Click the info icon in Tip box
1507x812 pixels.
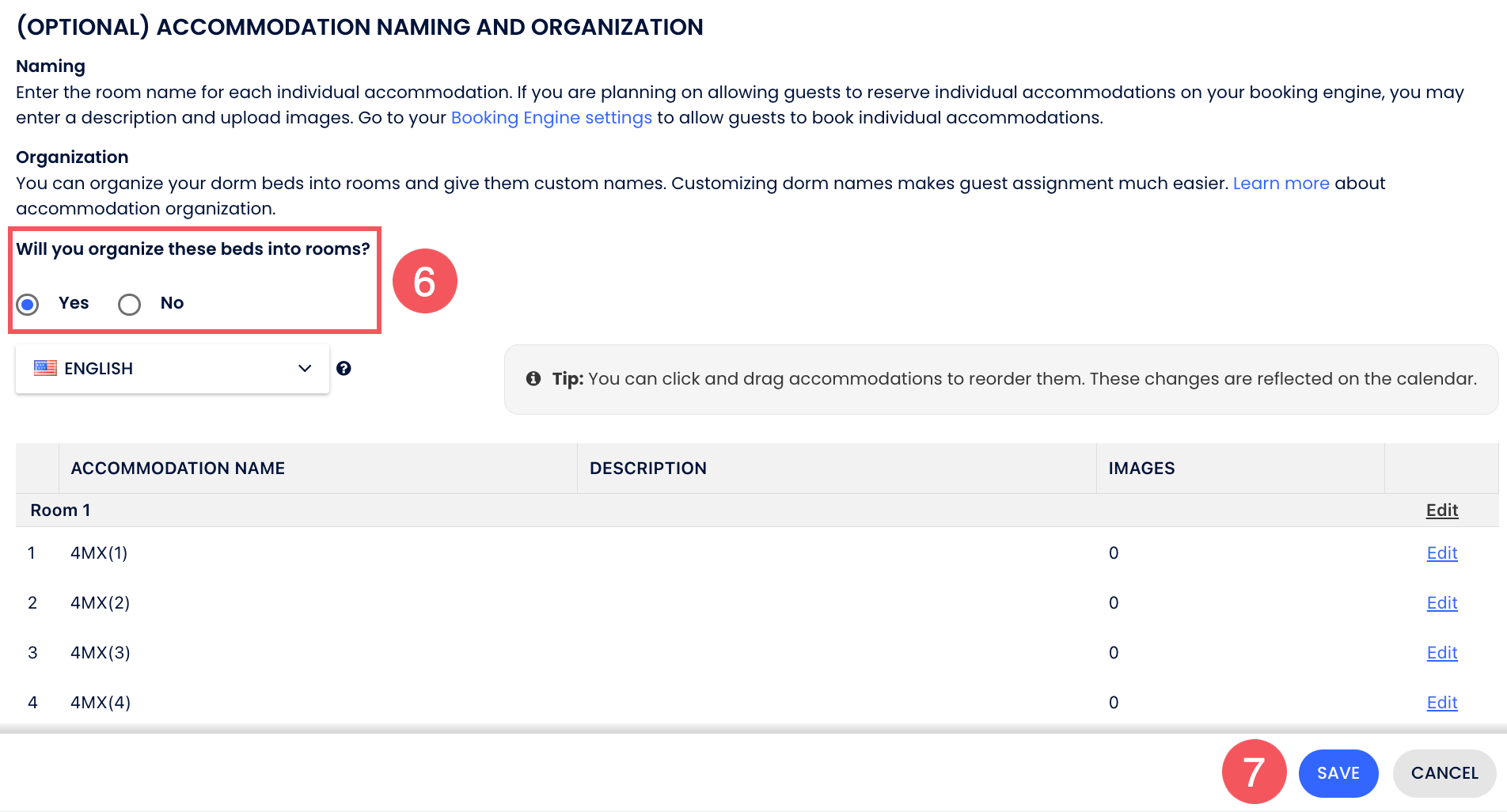pos(533,378)
